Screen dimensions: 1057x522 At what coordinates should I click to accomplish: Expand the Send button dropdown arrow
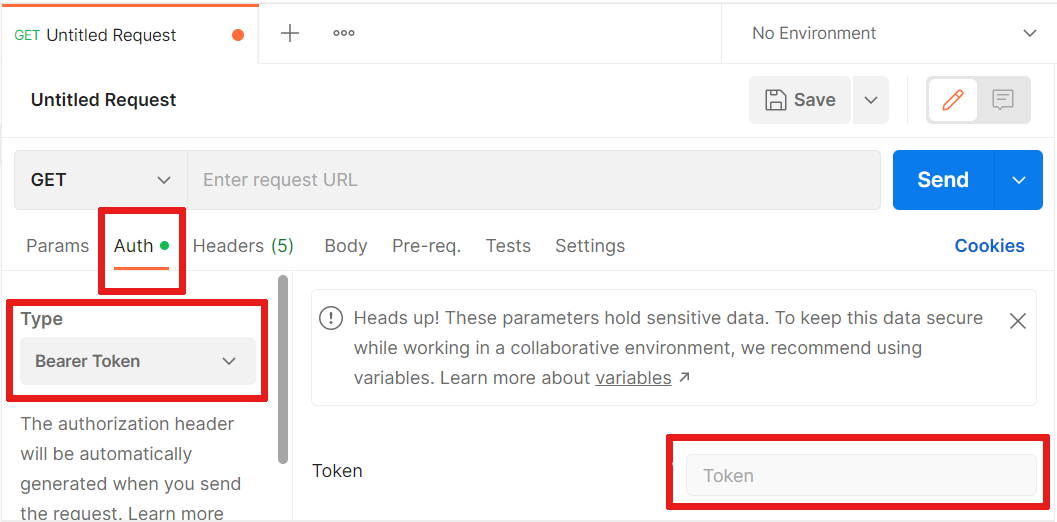[x=1019, y=180]
